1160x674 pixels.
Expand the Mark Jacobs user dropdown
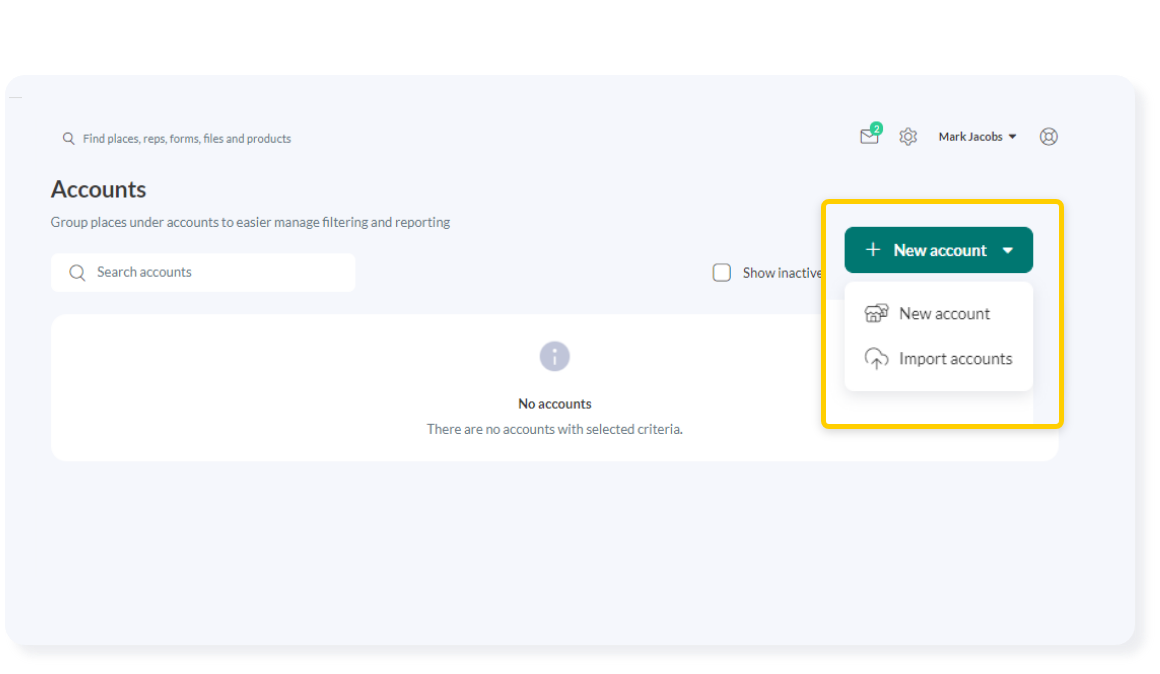click(977, 137)
